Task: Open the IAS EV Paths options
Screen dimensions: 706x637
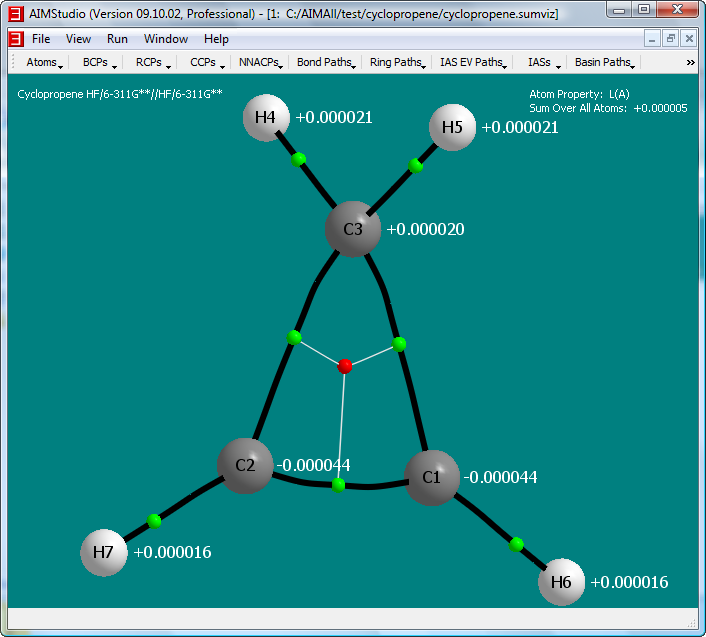Action: coord(473,62)
